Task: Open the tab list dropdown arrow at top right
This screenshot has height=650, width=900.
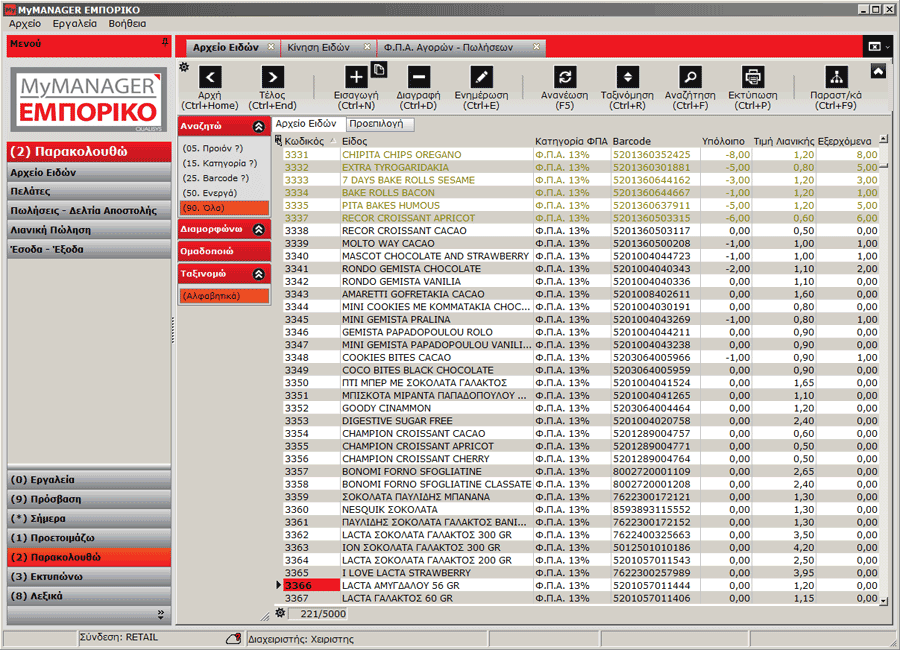Action: tap(887, 47)
